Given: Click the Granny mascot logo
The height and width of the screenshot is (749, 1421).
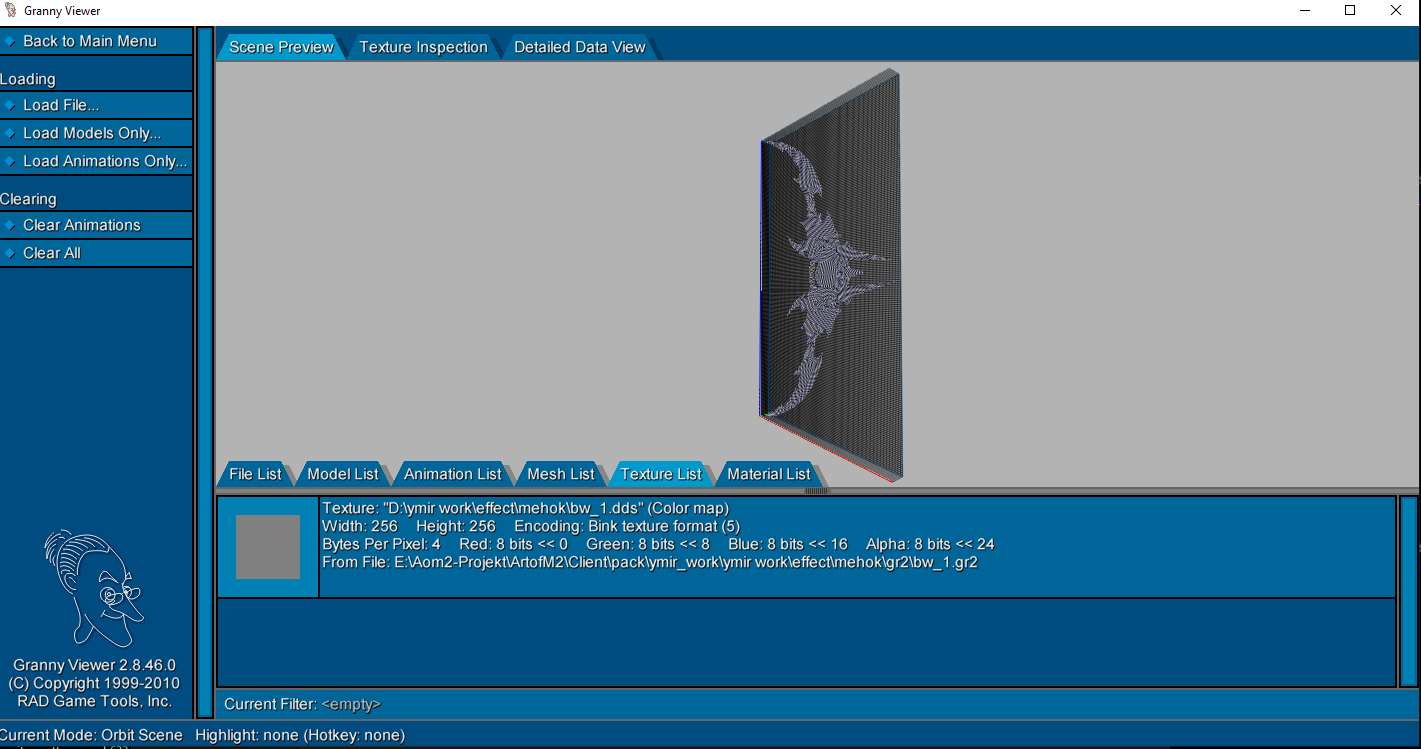Looking at the screenshot, I should (94, 588).
